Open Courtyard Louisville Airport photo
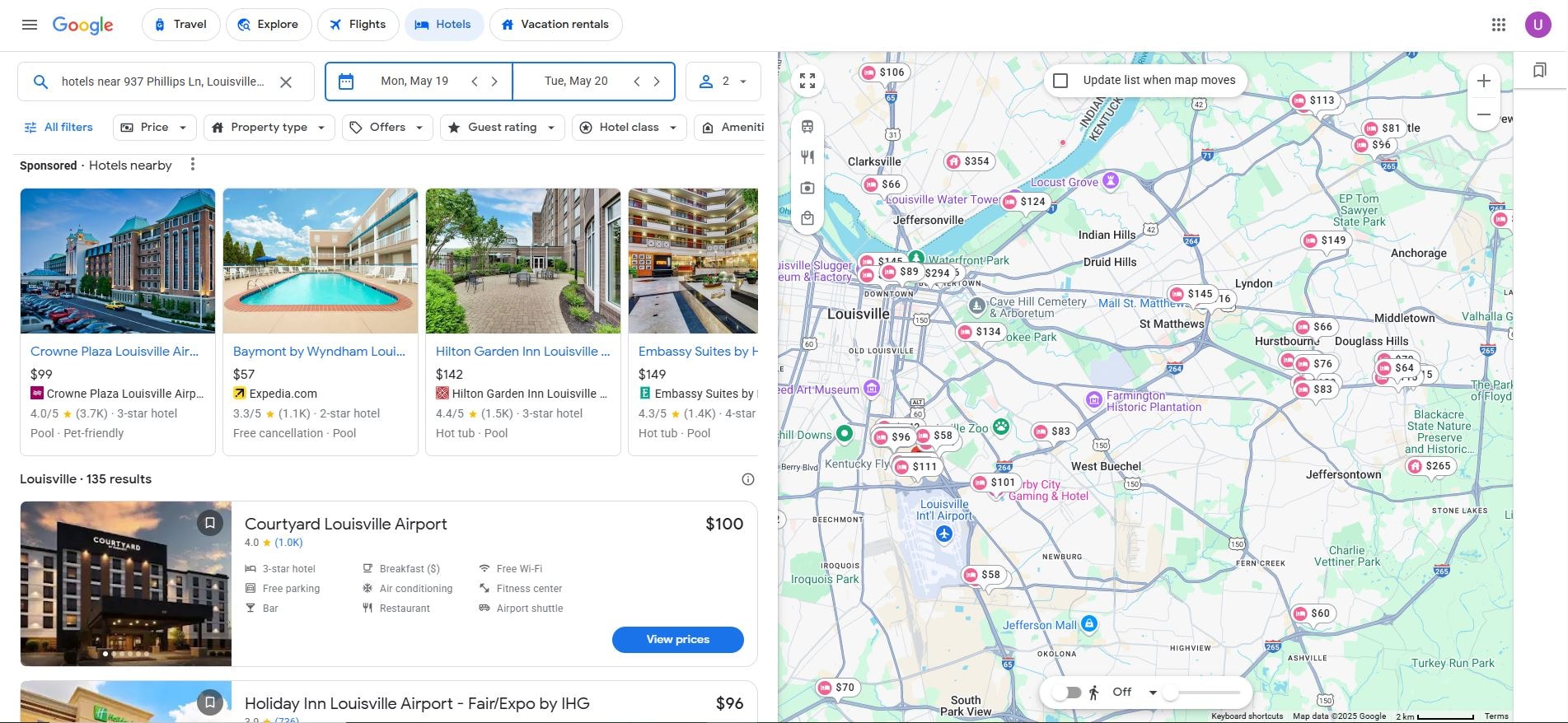 [126, 584]
